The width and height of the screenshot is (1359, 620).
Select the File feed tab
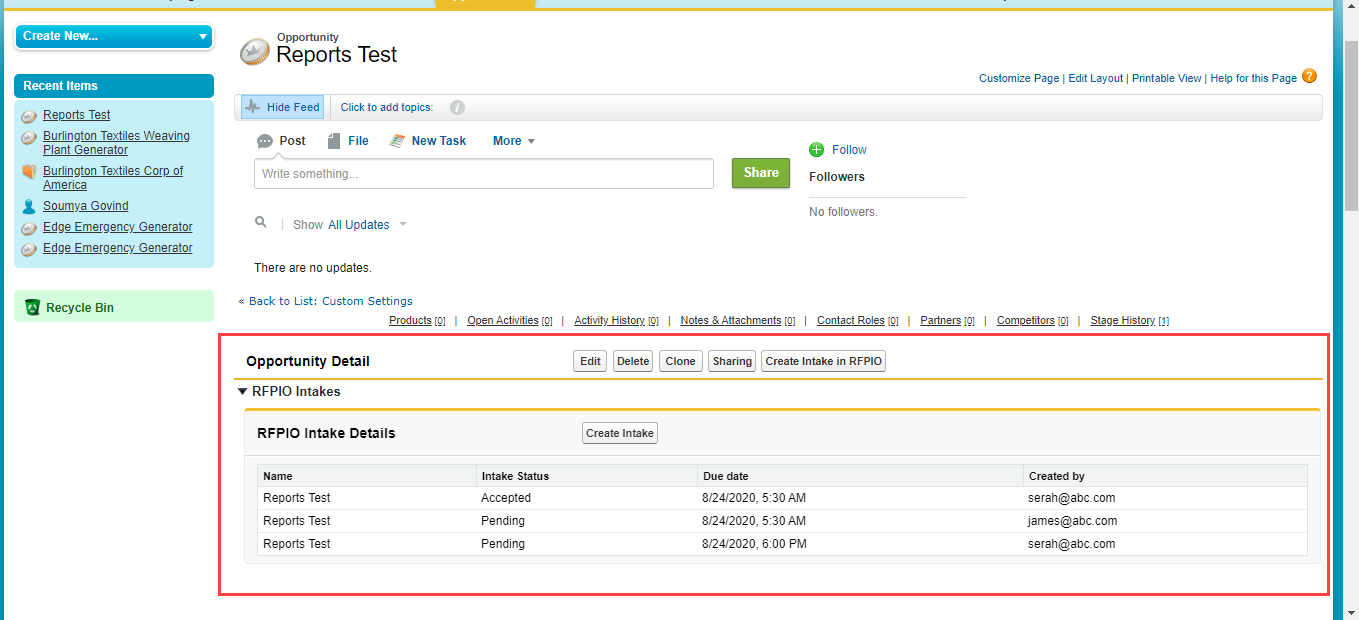point(348,141)
